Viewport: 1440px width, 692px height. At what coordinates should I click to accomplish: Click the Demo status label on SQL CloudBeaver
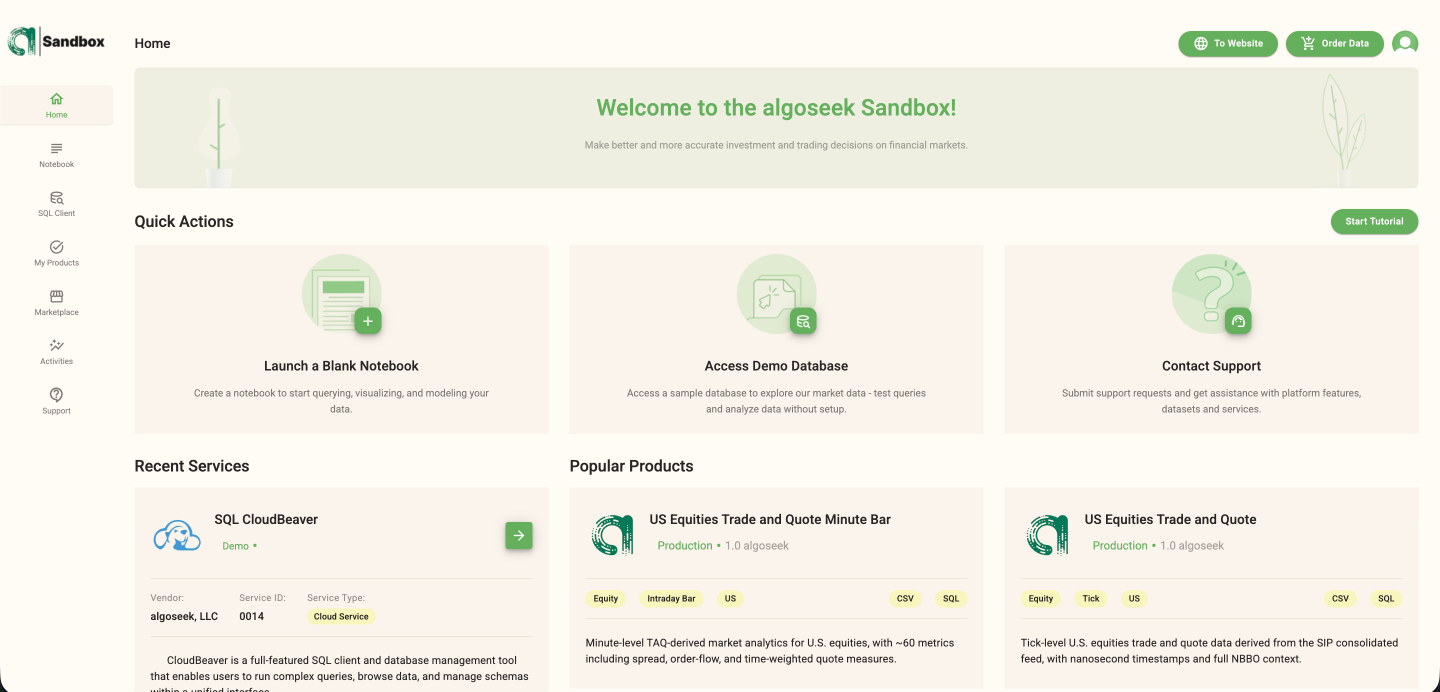(x=236, y=546)
